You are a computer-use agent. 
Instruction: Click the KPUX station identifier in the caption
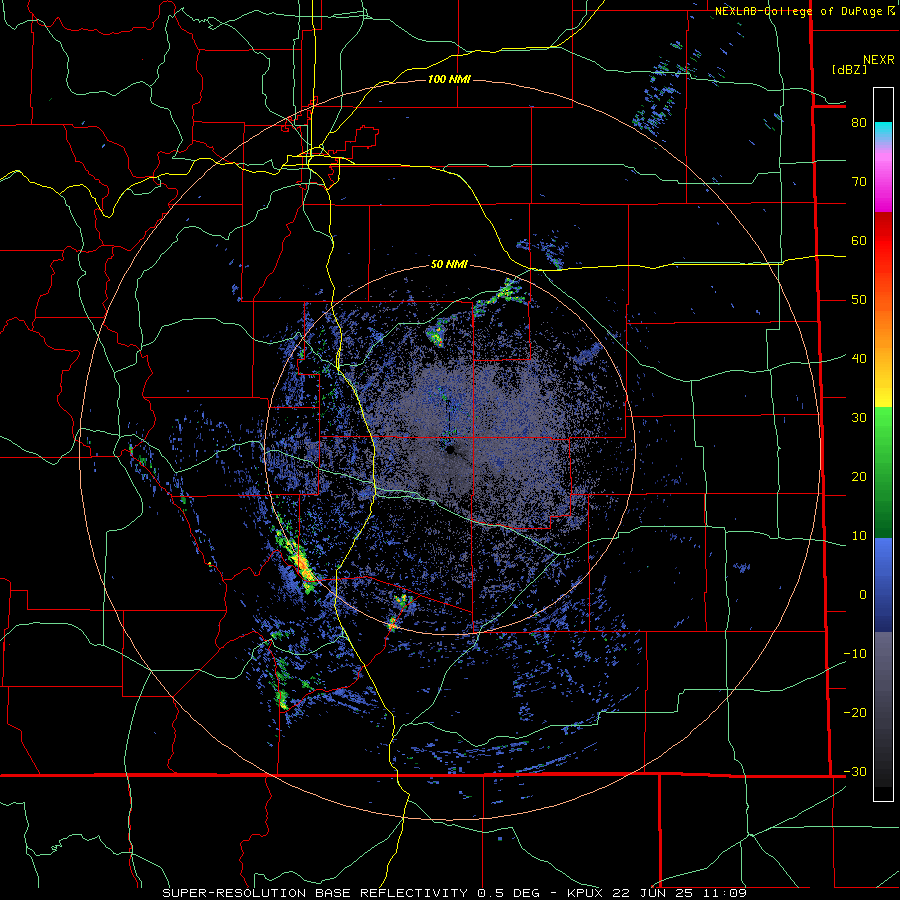point(585,893)
